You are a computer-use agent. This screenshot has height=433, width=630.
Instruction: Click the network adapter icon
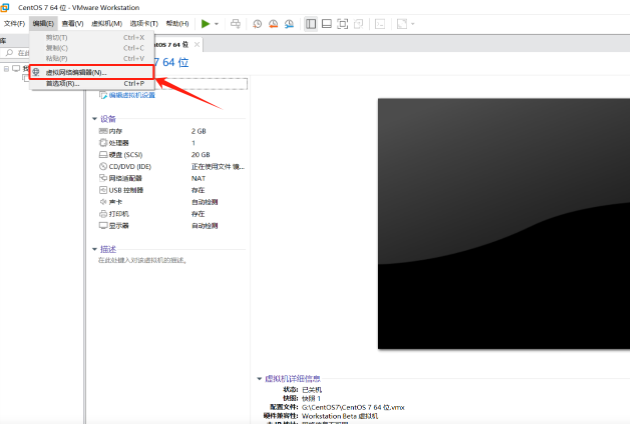tap(103, 178)
